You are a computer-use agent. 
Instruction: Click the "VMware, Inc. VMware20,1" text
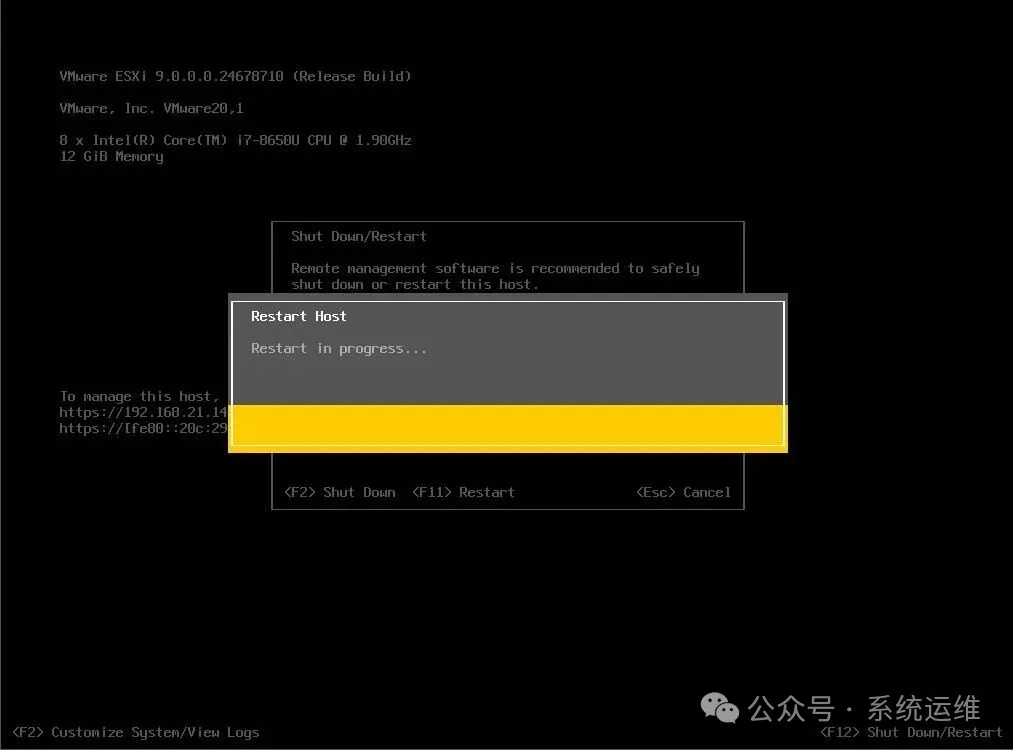coord(152,108)
